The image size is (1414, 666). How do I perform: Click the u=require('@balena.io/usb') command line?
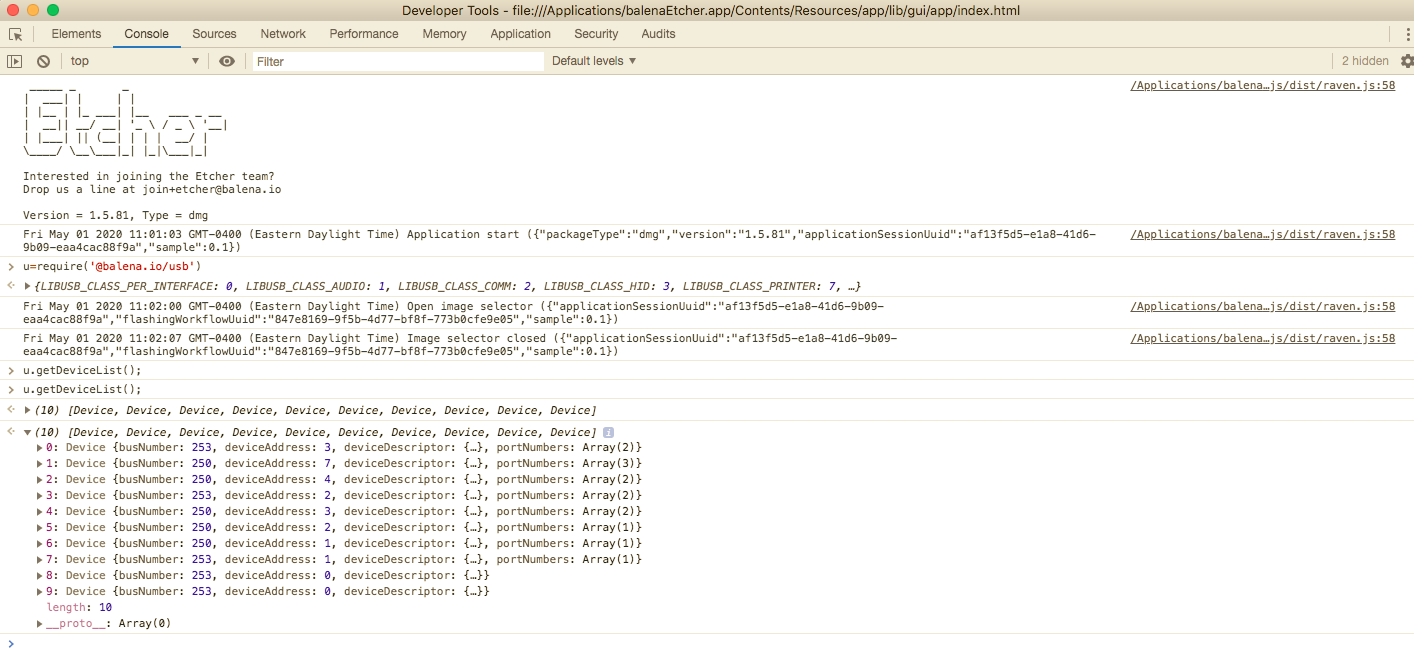tap(112, 266)
